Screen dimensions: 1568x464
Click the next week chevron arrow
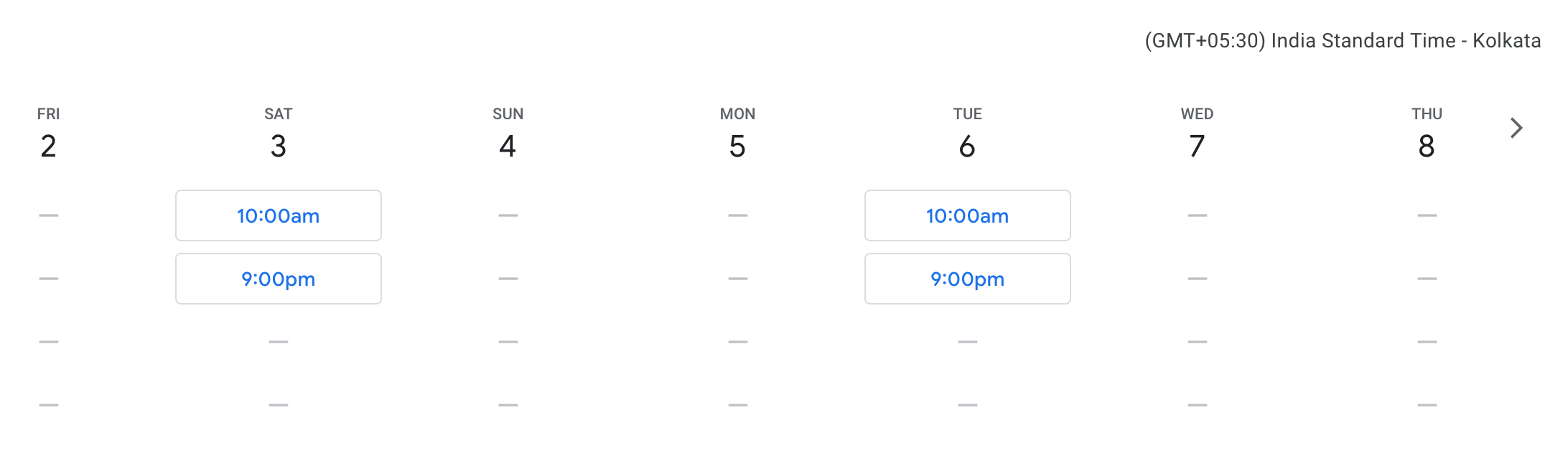(x=1516, y=129)
